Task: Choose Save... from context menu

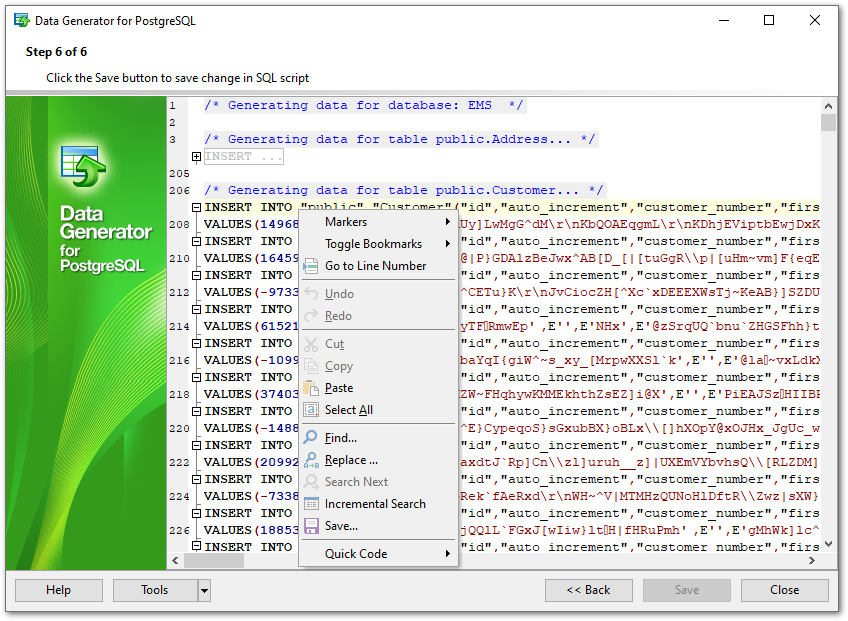Action: pos(379,526)
